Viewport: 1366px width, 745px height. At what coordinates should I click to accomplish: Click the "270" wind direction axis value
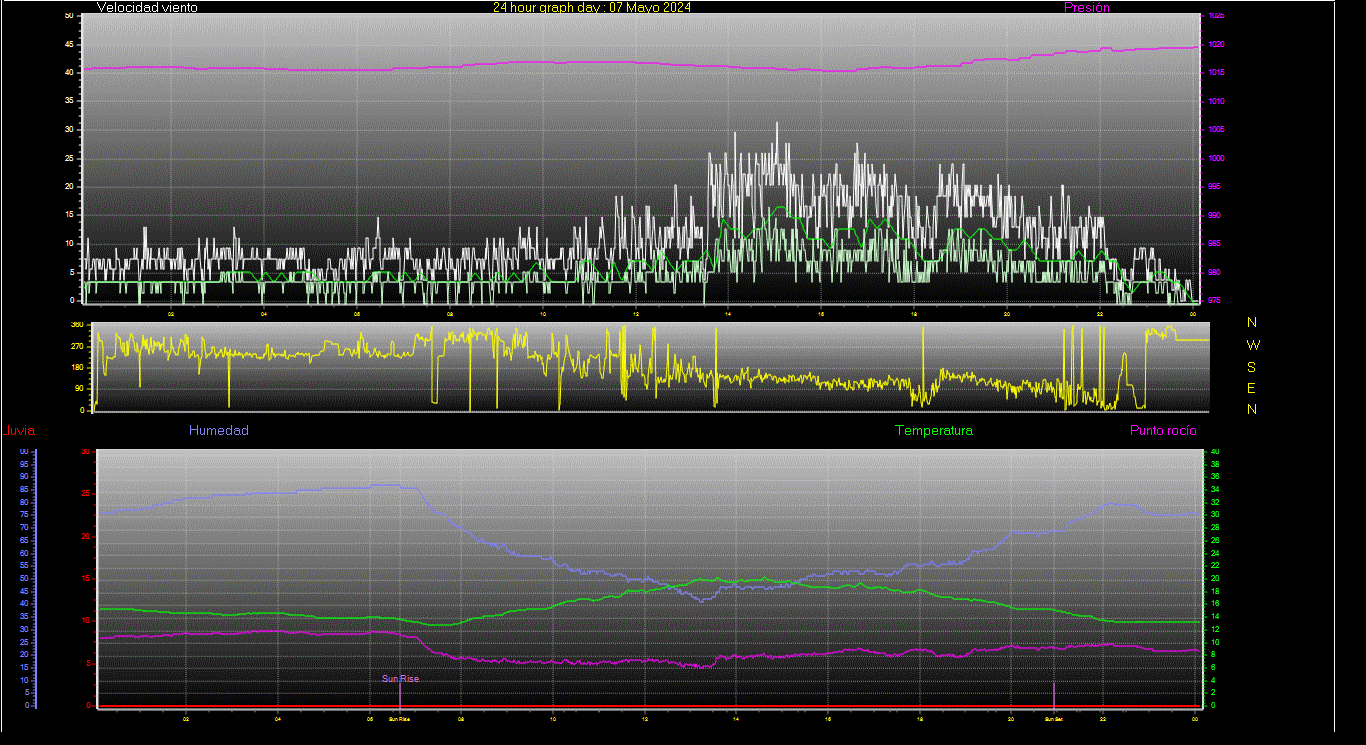[77, 346]
